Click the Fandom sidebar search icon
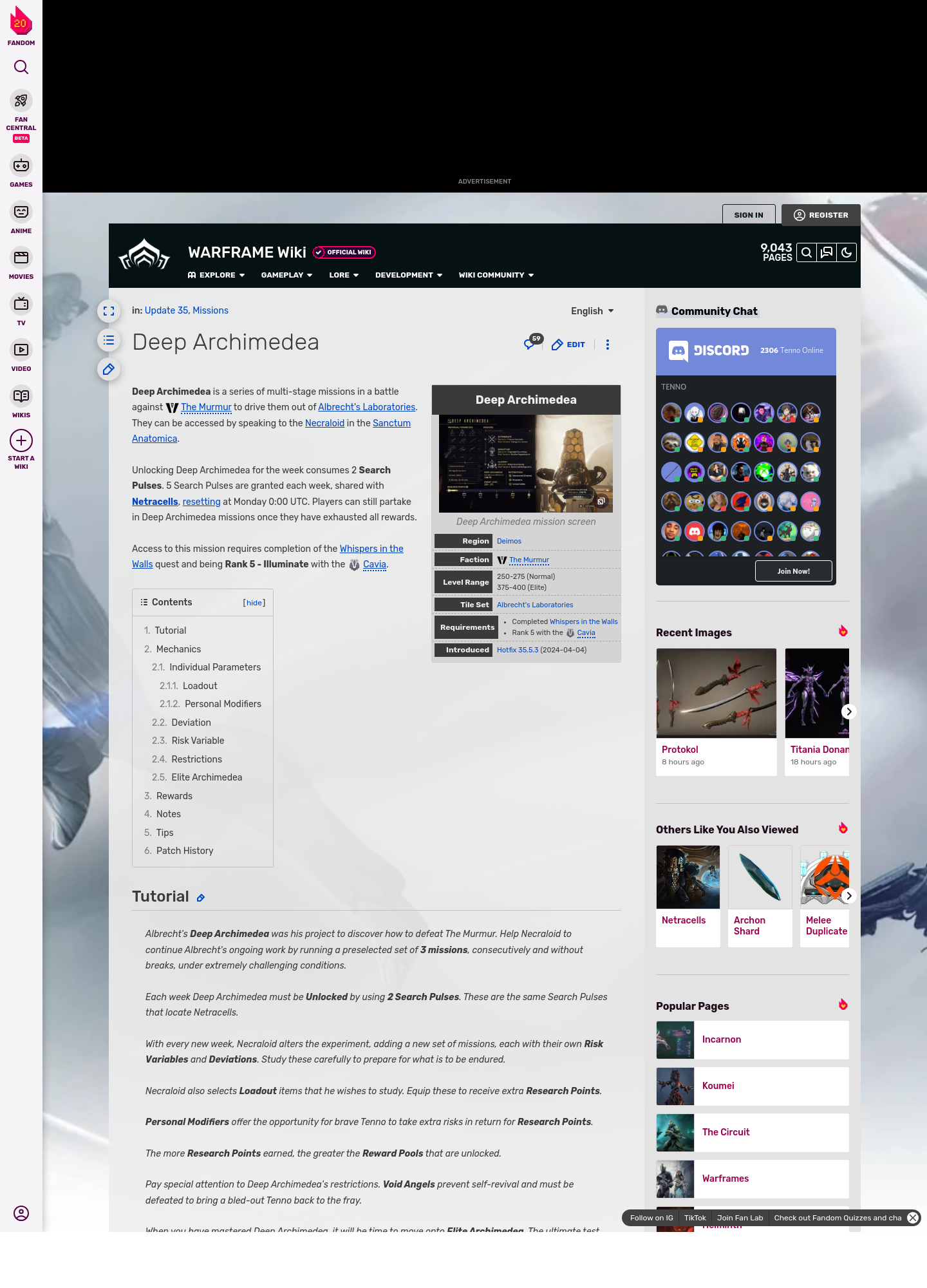 tap(21, 67)
